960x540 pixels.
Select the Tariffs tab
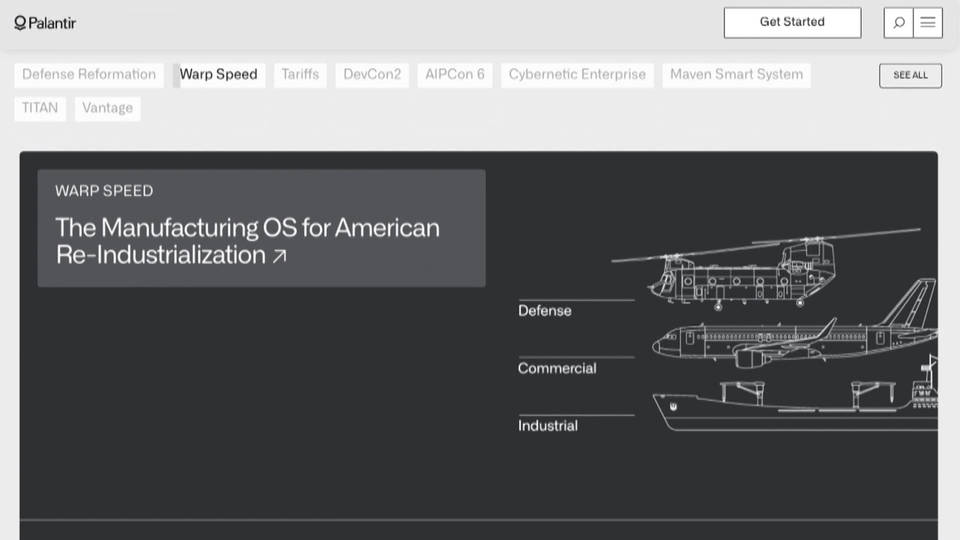300,75
